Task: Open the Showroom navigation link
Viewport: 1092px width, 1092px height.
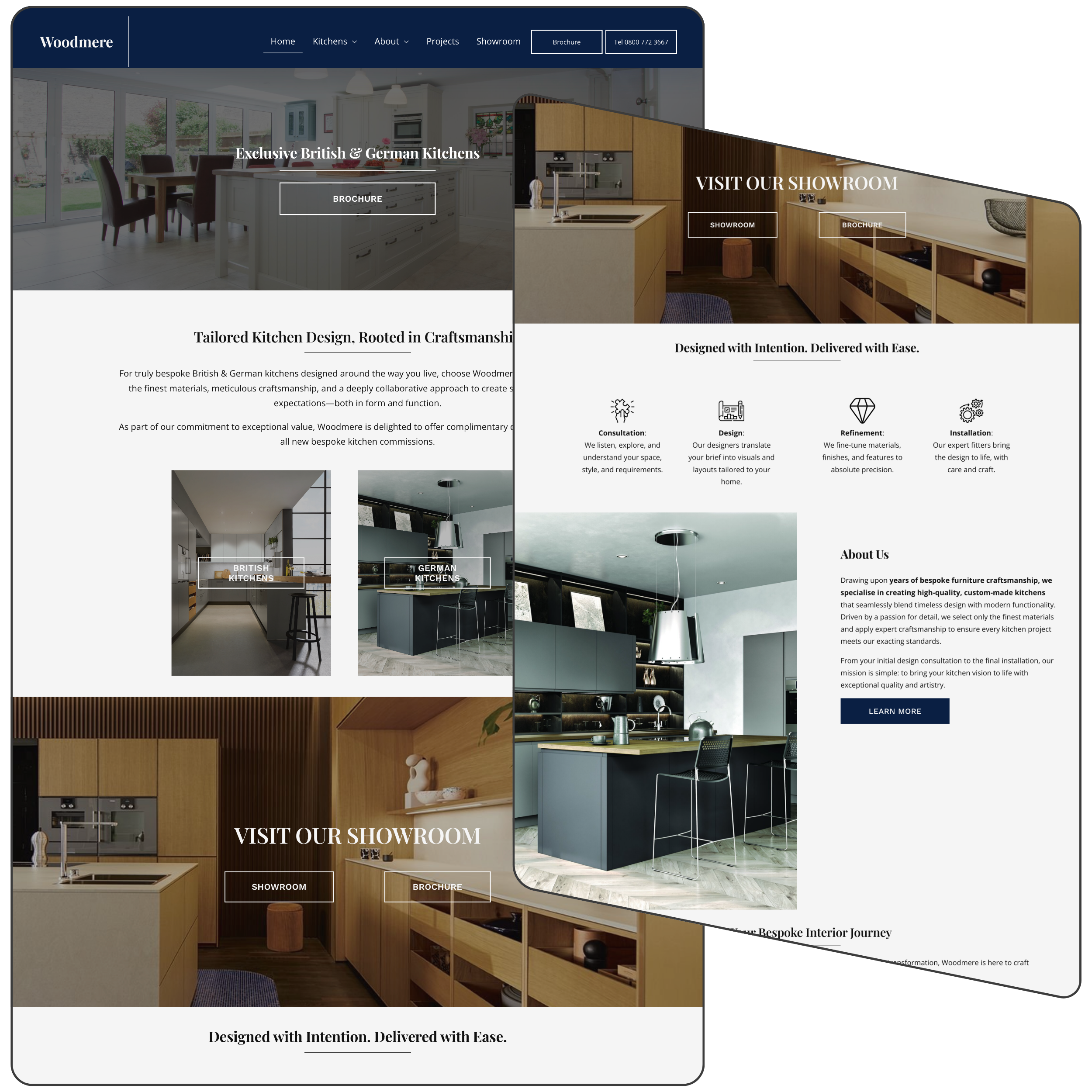Action: tap(498, 41)
